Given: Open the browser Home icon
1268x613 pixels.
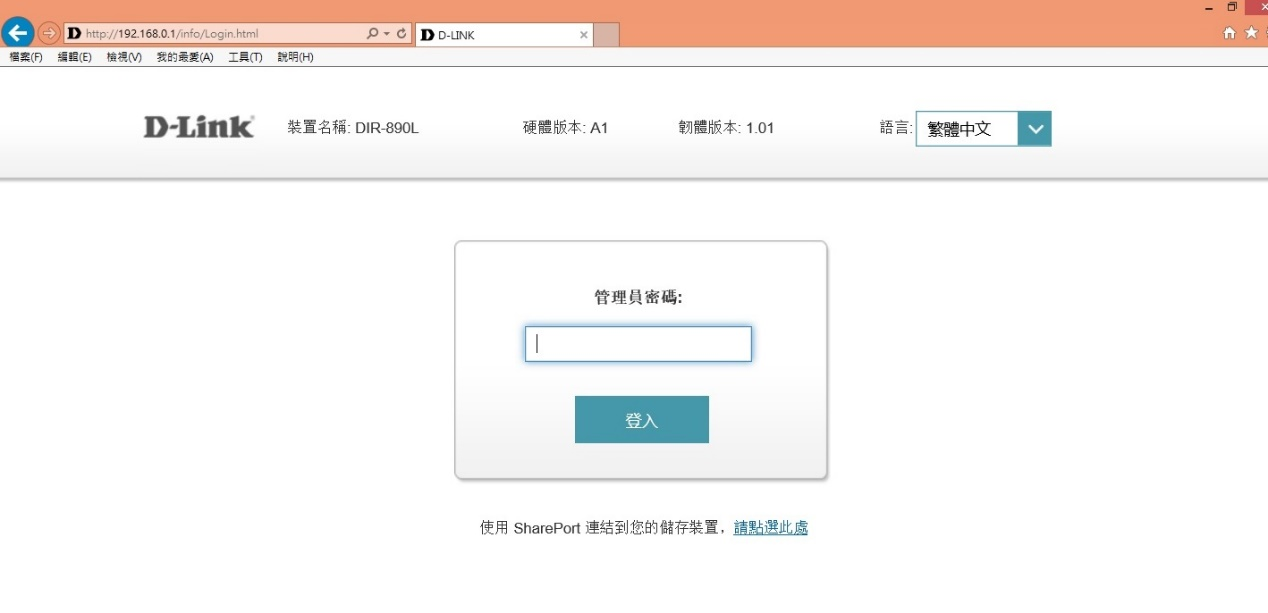Looking at the screenshot, I should coord(1230,33).
